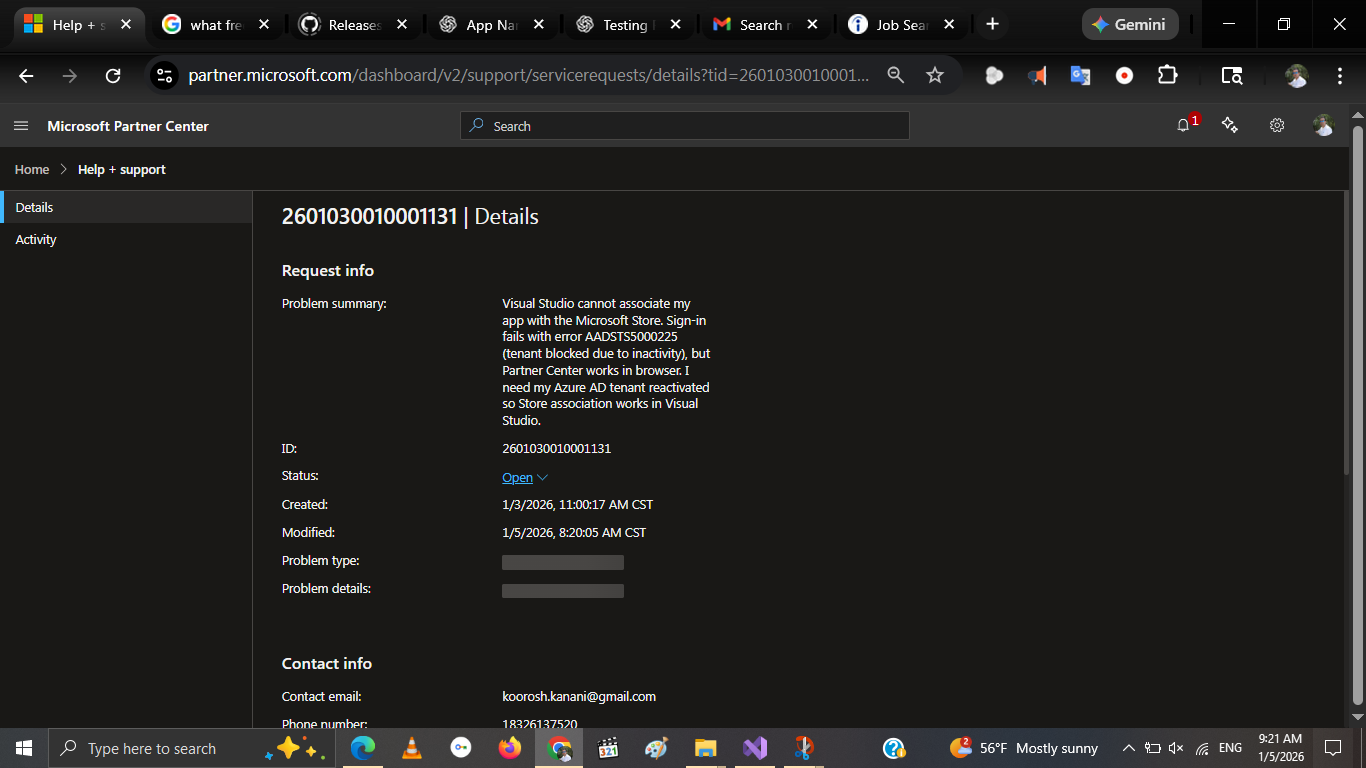Open VLC media player from the taskbar
This screenshot has width=1366, height=768.
(x=411, y=748)
